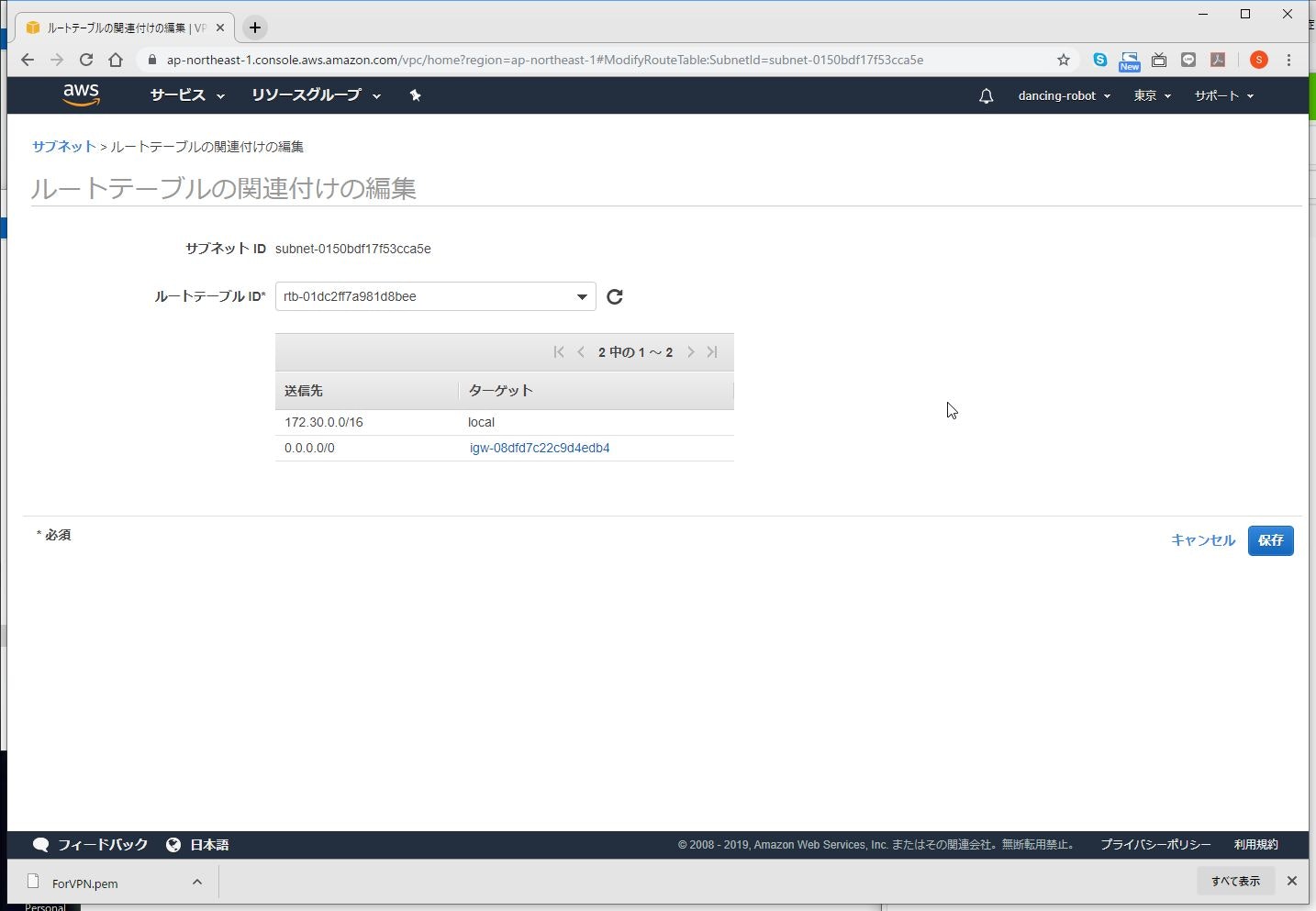Click the すべて表示 downloads button
This screenshot has height=911, width=1316.
1235,881
